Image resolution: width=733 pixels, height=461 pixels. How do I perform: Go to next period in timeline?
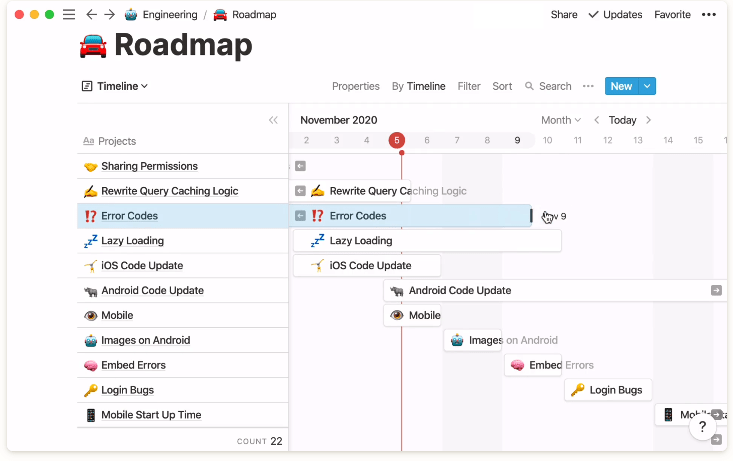coord(648,120)
